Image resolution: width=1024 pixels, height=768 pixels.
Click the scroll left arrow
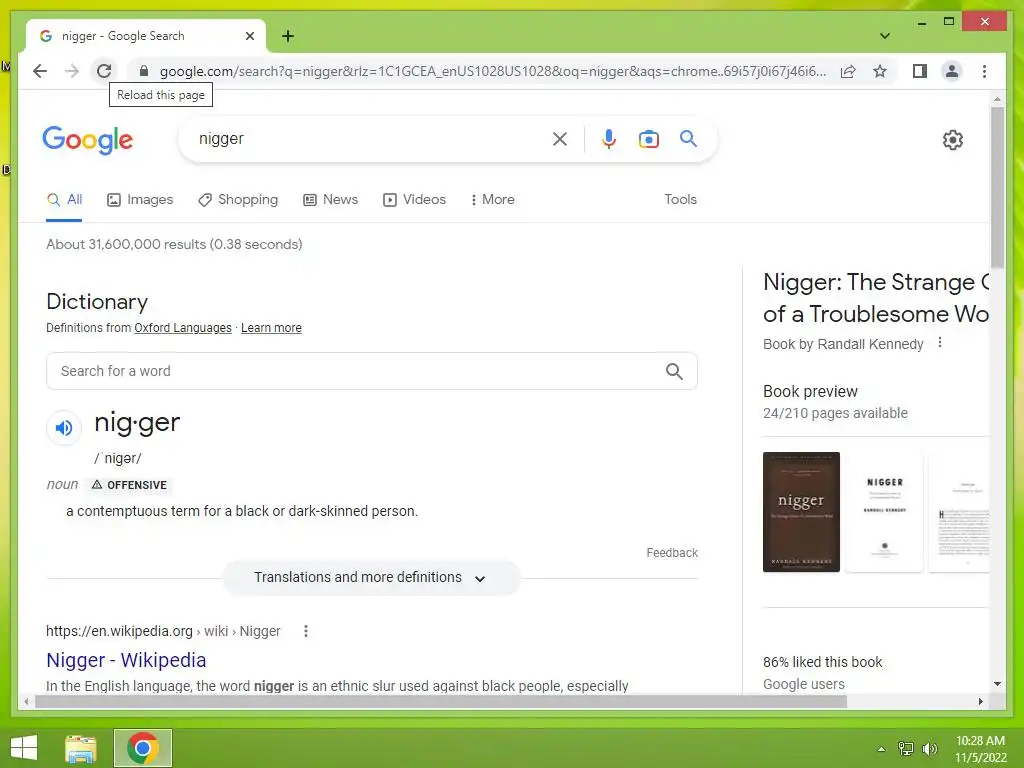26,701
